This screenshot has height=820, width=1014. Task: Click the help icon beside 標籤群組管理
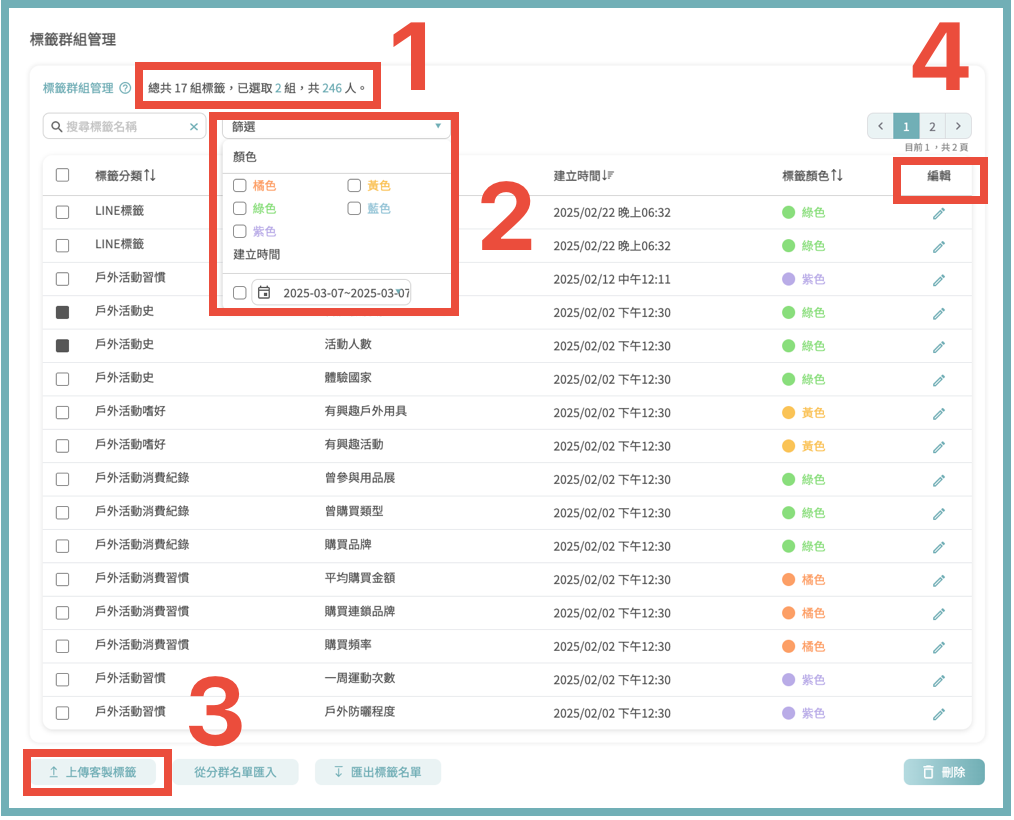click(125, 88)
